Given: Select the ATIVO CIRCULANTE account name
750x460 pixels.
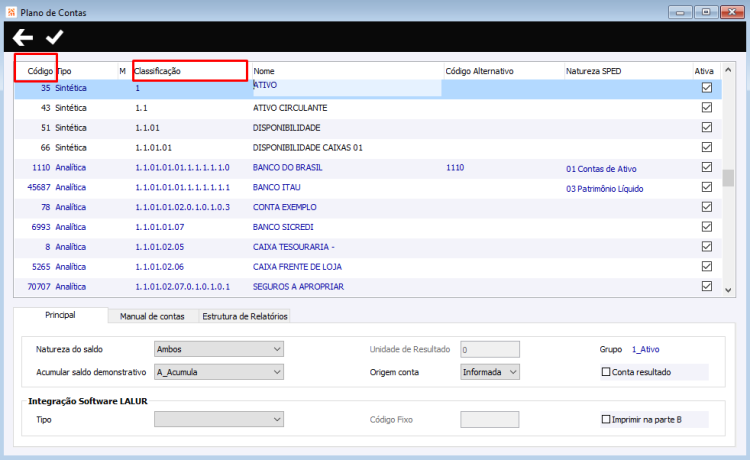Looking at the screenshot, I should coord(290,108).
